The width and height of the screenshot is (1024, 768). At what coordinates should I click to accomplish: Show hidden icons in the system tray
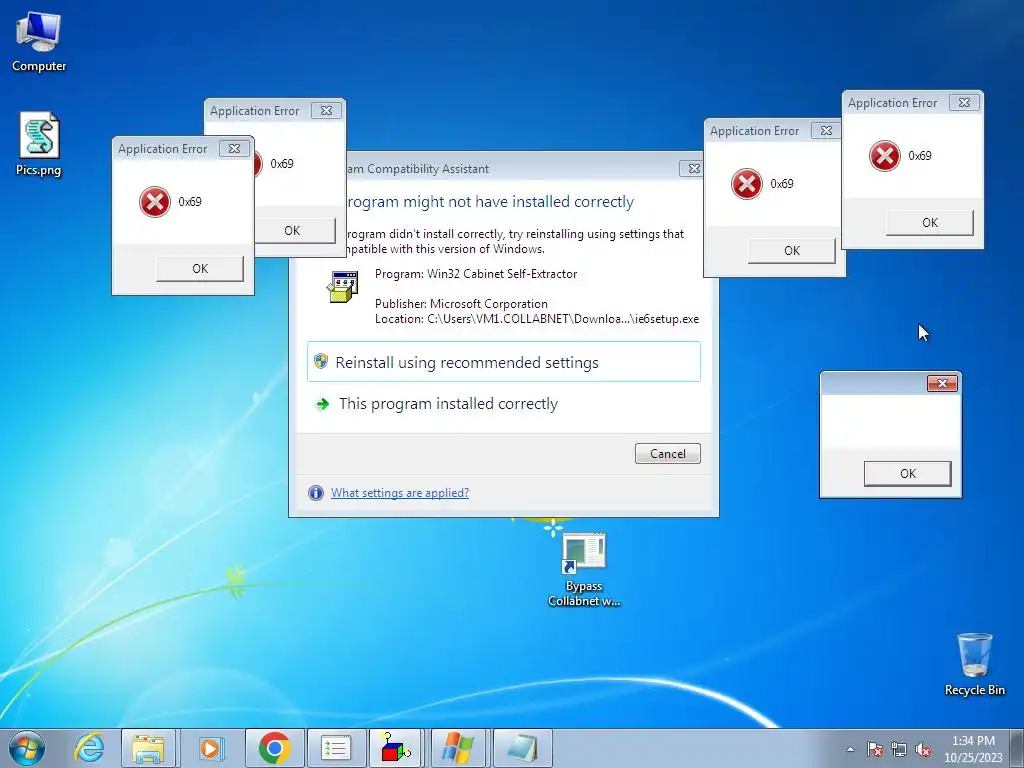[850, 749]
